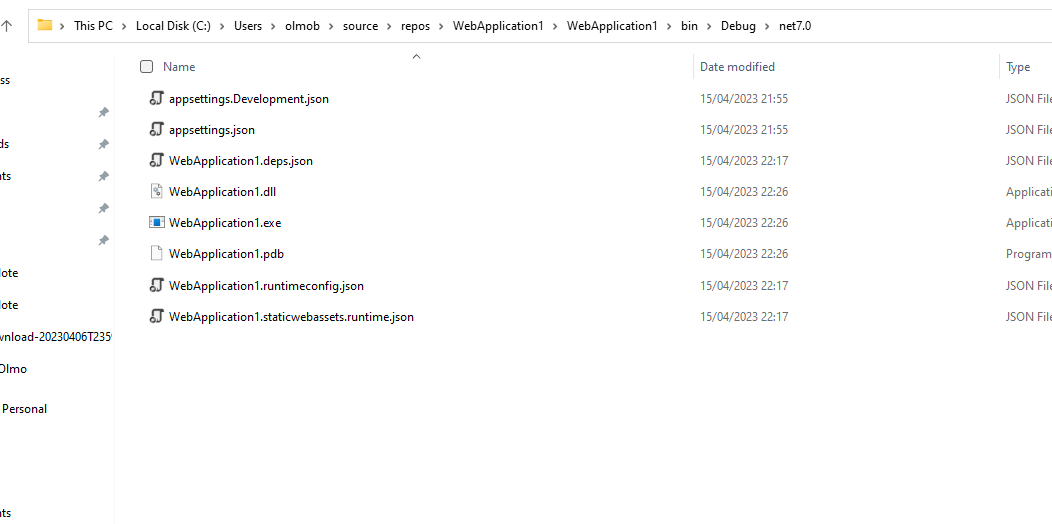This screenshot has width=1052, height=524.
Task: Expand chevron after source breadcrumb
Action: tap(389, 26)
